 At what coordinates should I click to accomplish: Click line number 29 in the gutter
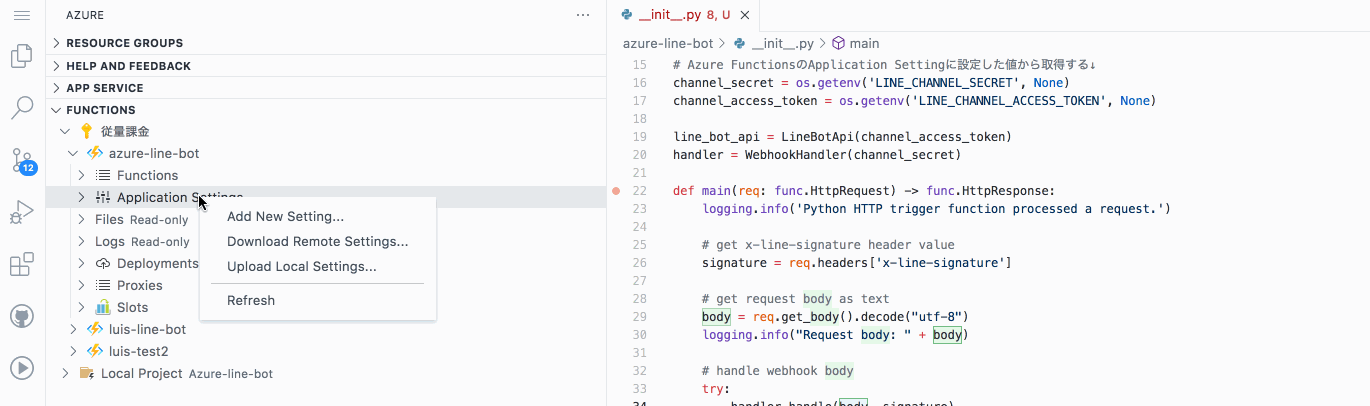[x=640, y=316]
